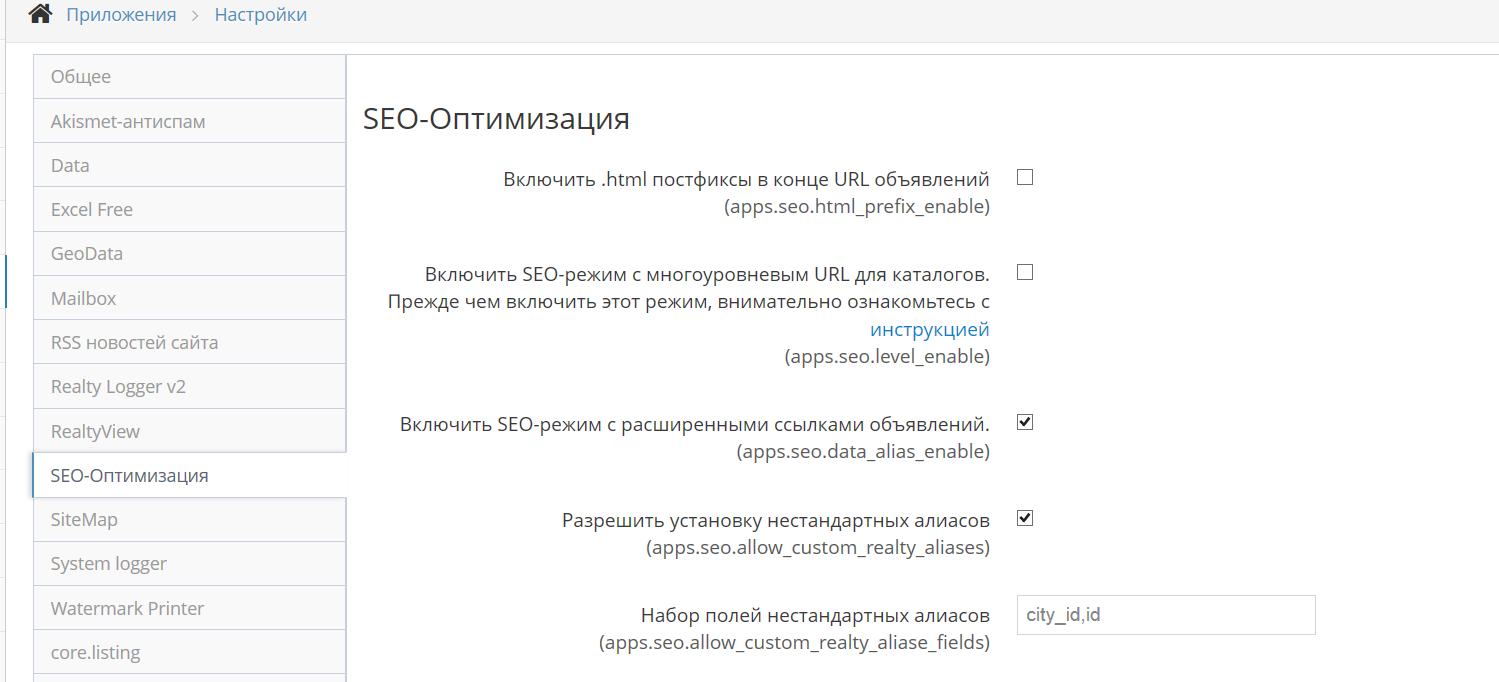Switch to core.listing tab
Image resolution: width=1499 pixels, height=682 pixels.
(x=190, y=652)
